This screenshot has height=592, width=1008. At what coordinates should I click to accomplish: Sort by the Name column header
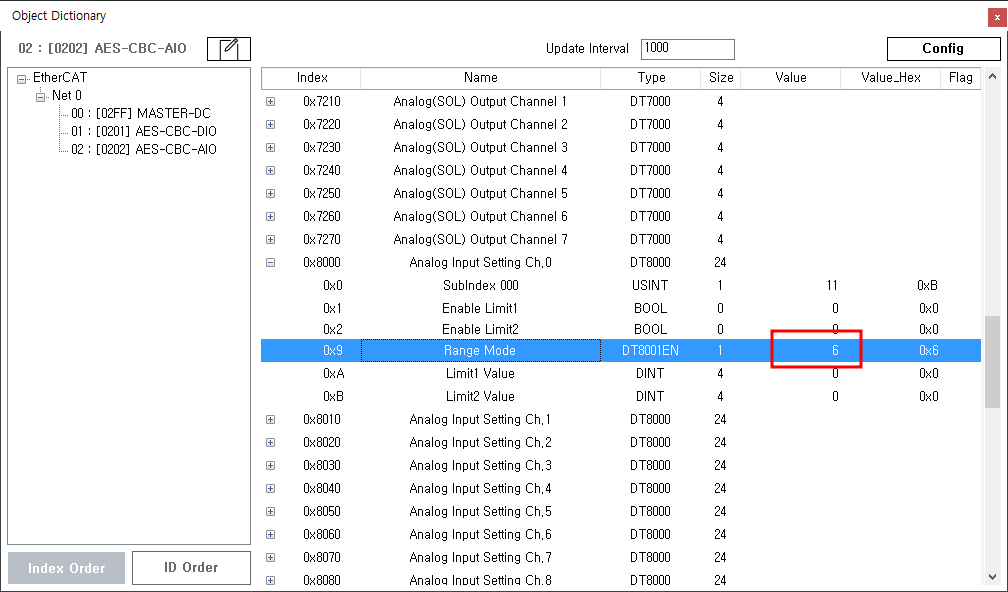coord(480,78)
